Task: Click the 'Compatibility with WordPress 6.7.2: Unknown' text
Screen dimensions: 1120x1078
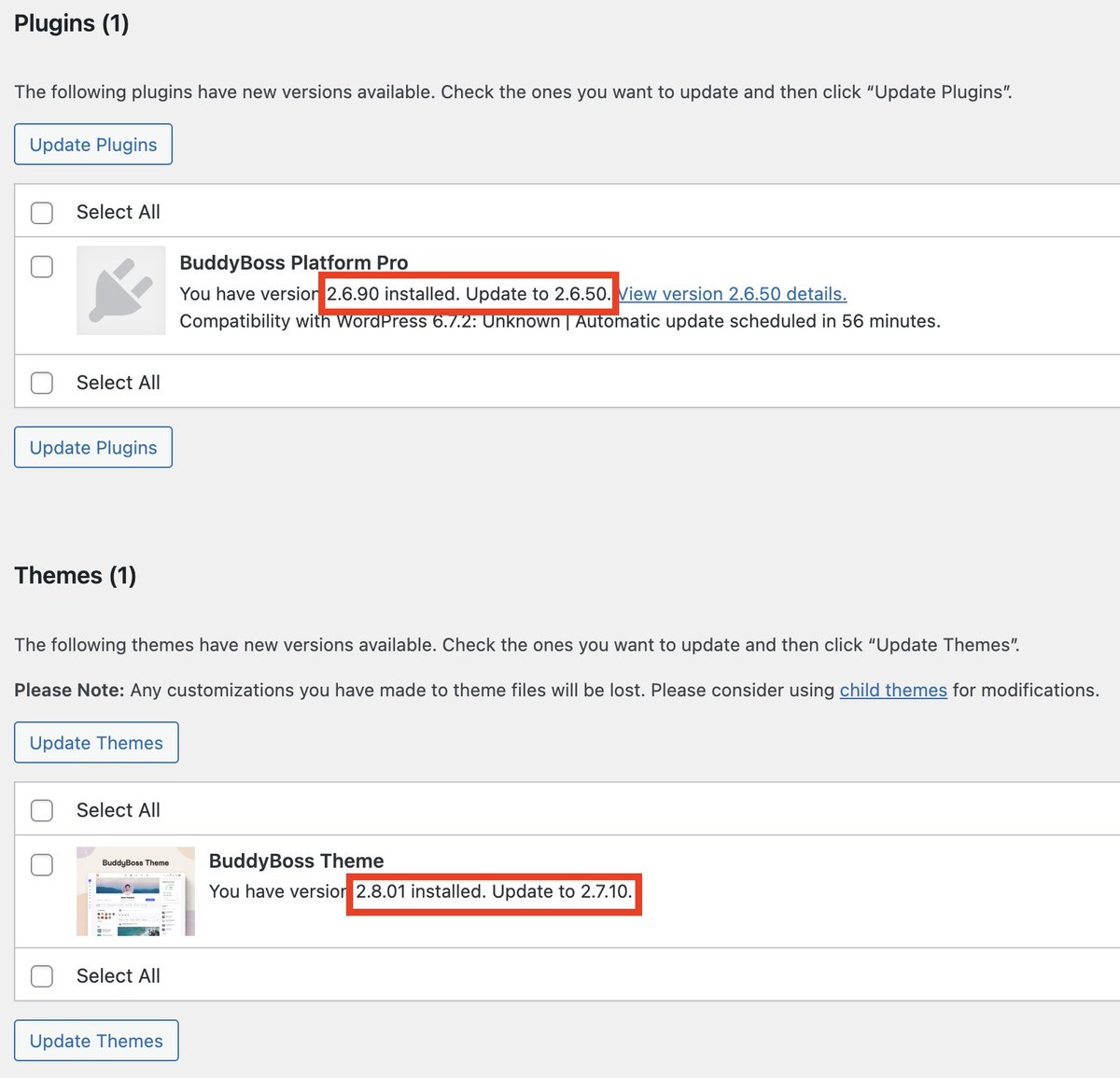Action: coord(370,321)
